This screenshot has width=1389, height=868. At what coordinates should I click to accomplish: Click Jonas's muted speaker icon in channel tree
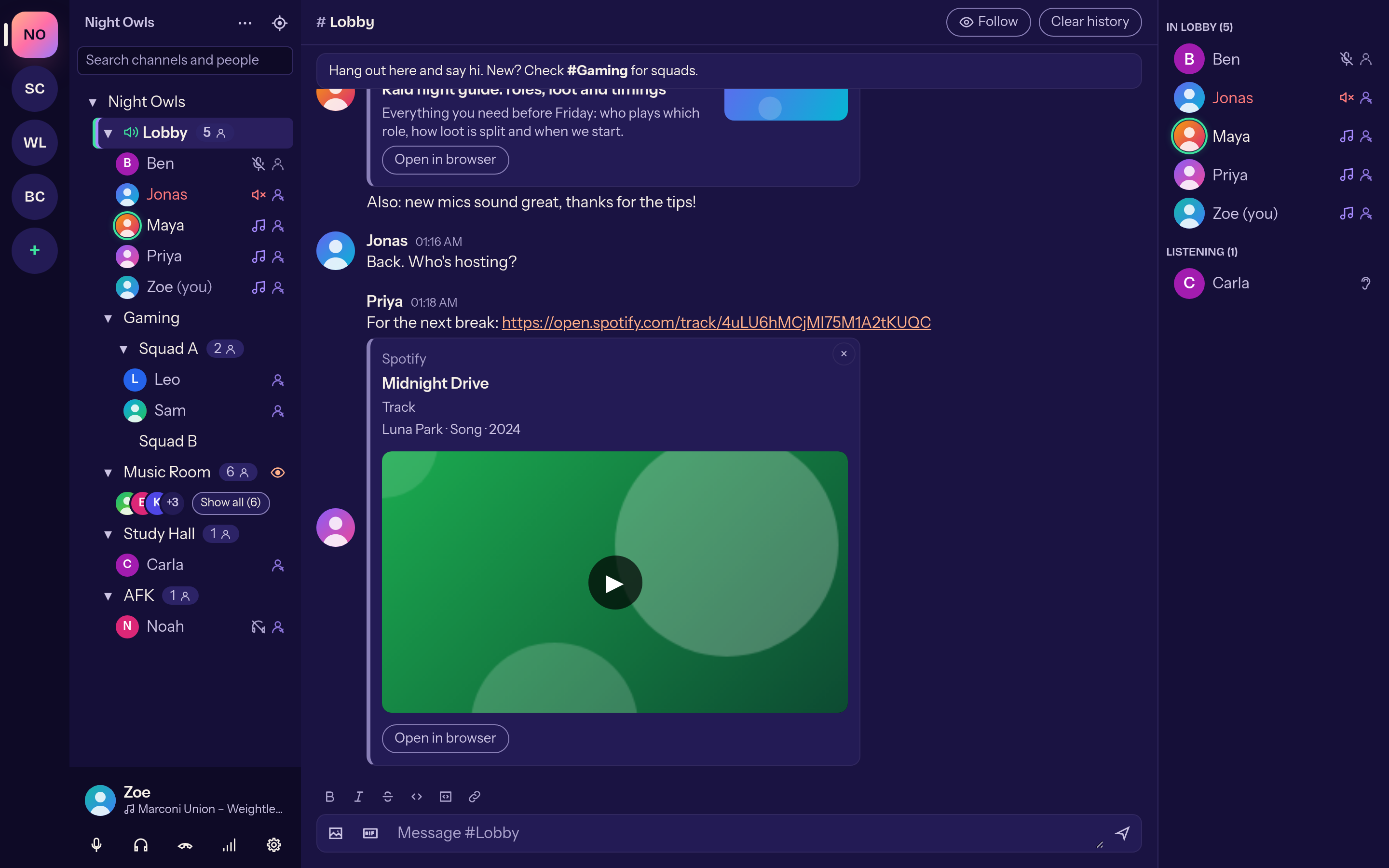[x=259, y=195]
